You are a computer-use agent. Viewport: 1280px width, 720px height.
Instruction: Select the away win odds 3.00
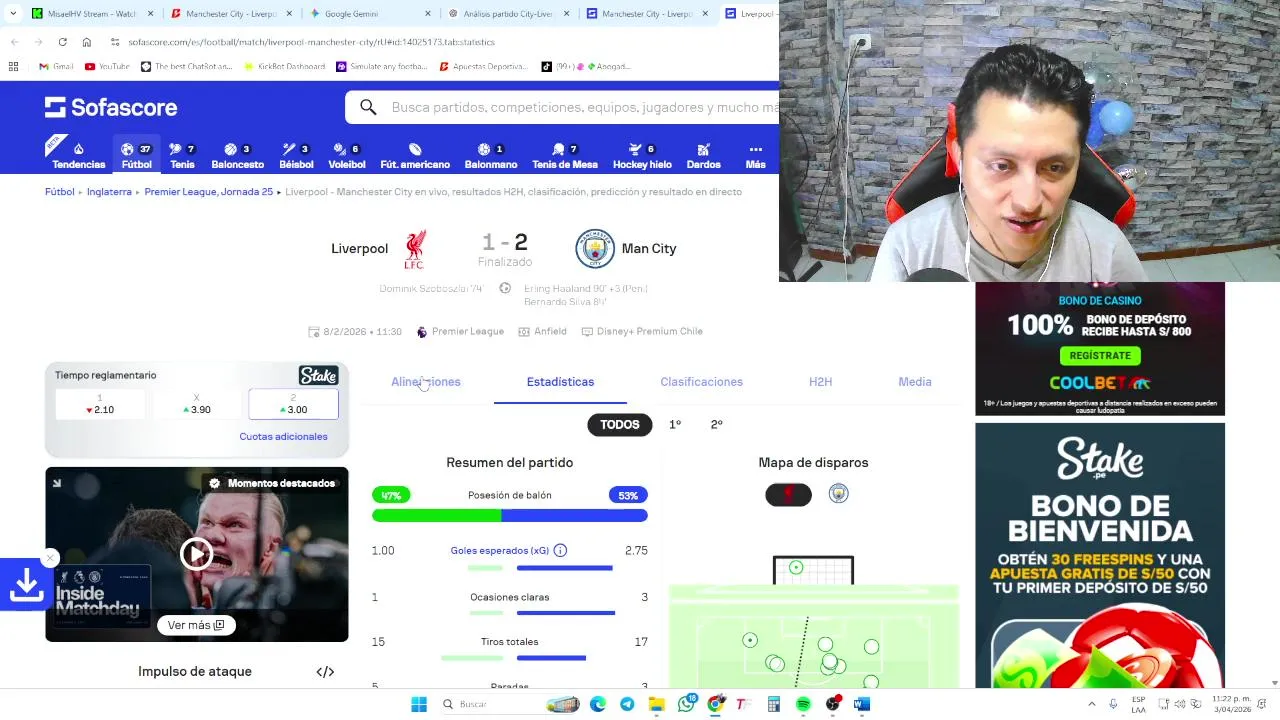click(293, 404)
